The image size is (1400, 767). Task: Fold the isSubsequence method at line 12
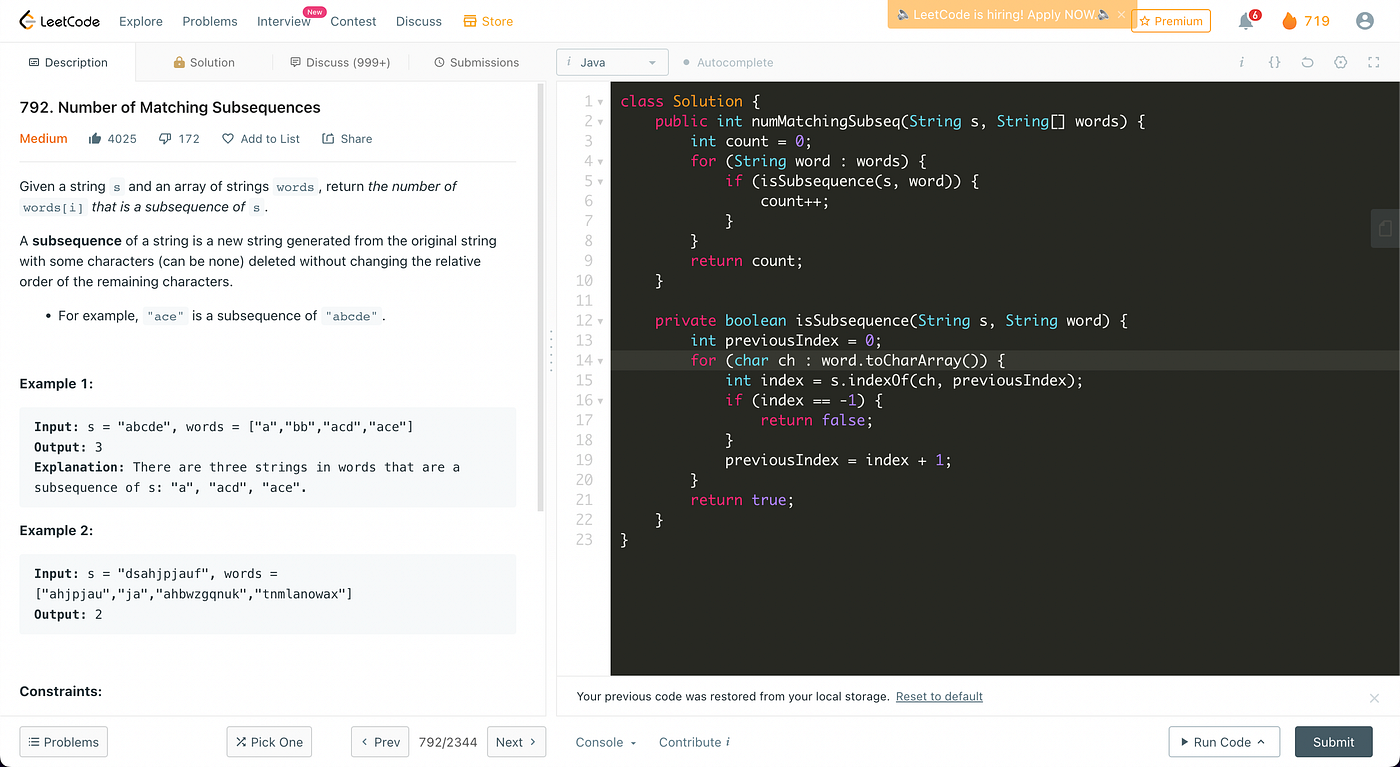600,322
